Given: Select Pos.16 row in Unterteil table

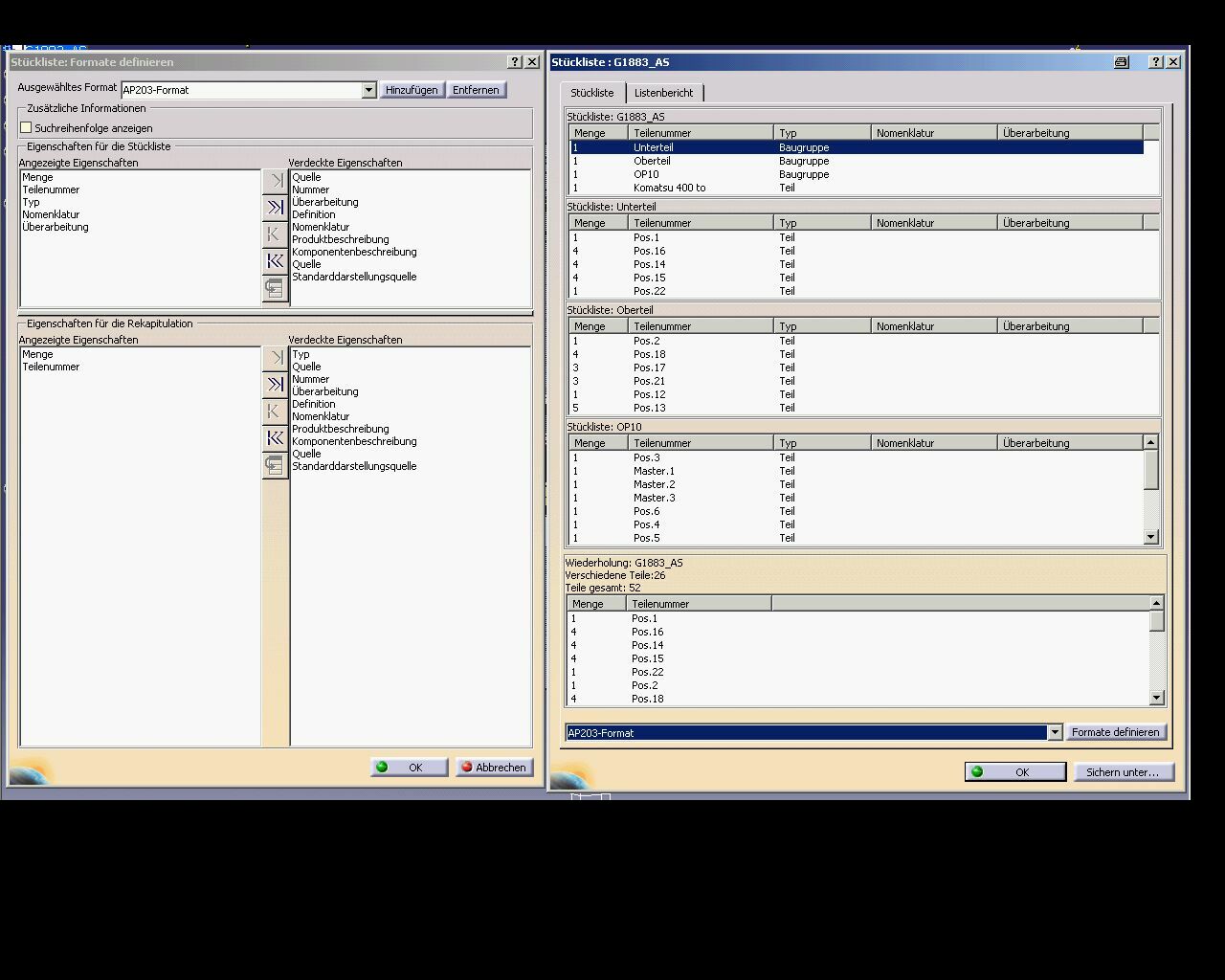Looking at the screenshot, I should 857,251.
